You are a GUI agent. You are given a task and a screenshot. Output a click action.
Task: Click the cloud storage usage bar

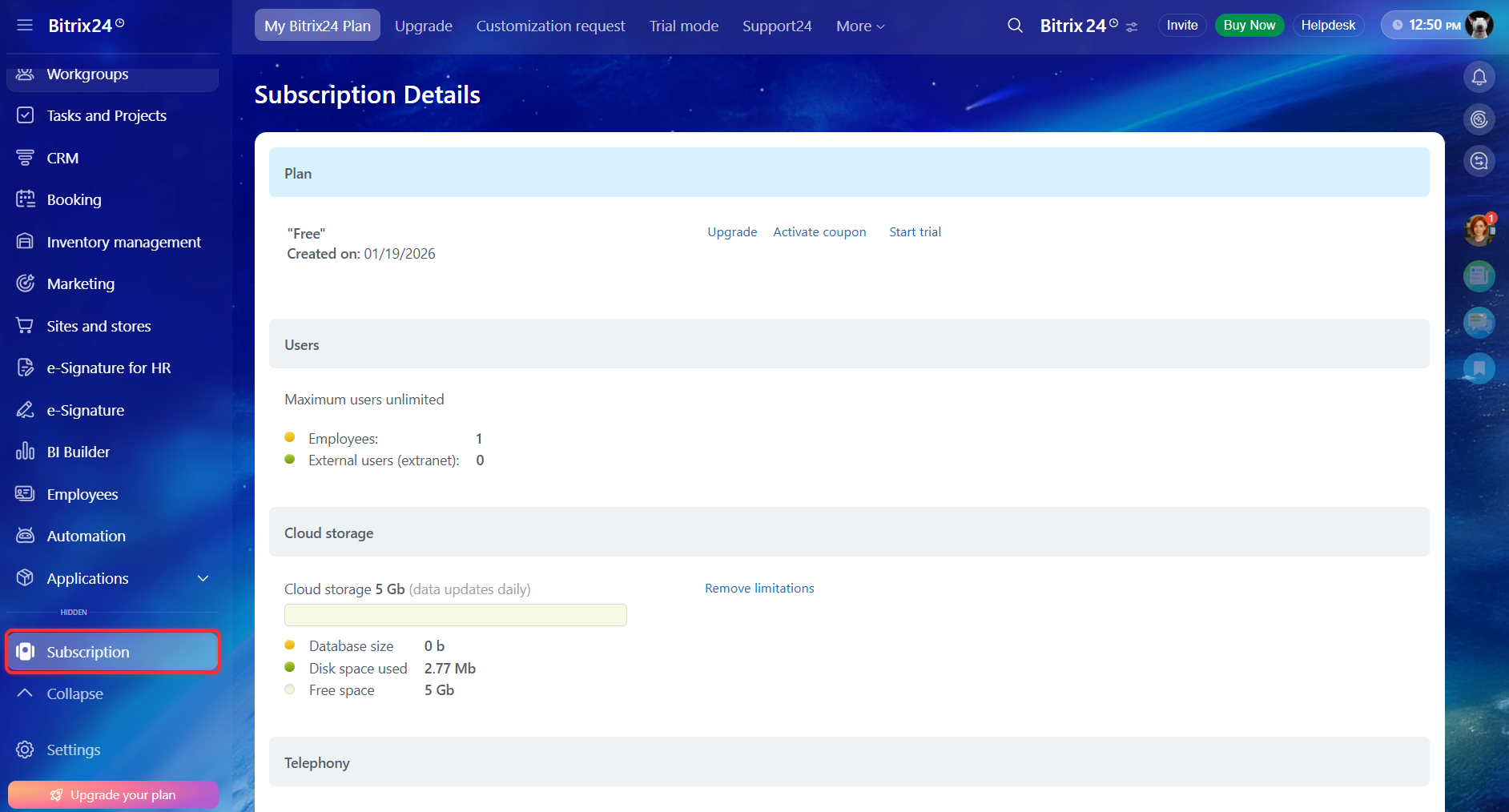[455, 615]
